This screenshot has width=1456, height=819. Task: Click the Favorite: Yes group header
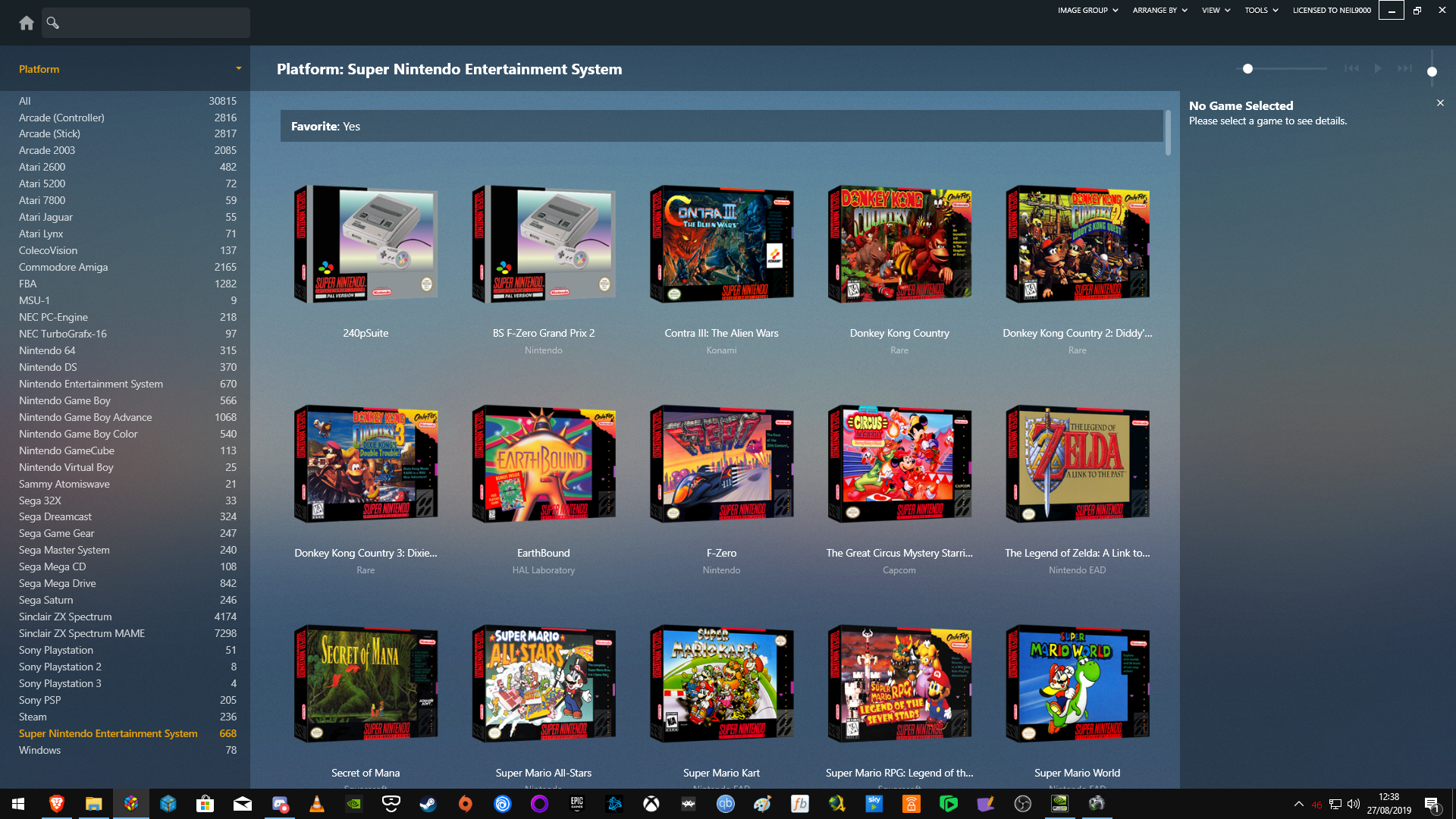pos(722,126)
